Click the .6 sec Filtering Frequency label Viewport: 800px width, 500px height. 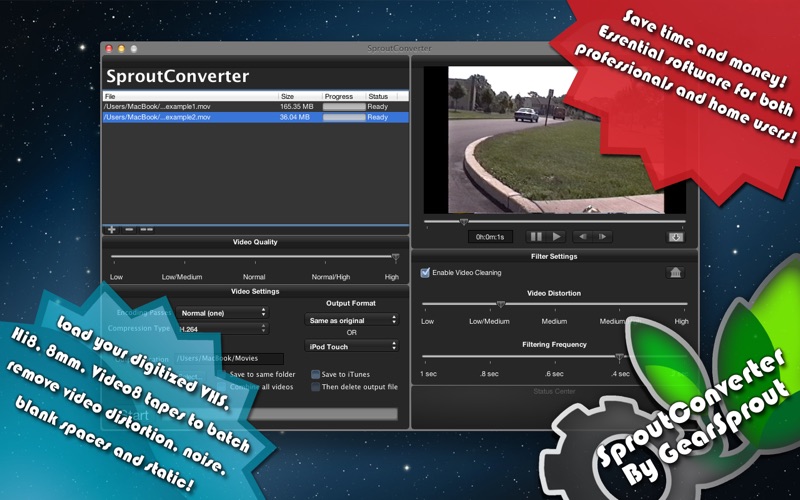pyautogui.click(x=554, y=374)
